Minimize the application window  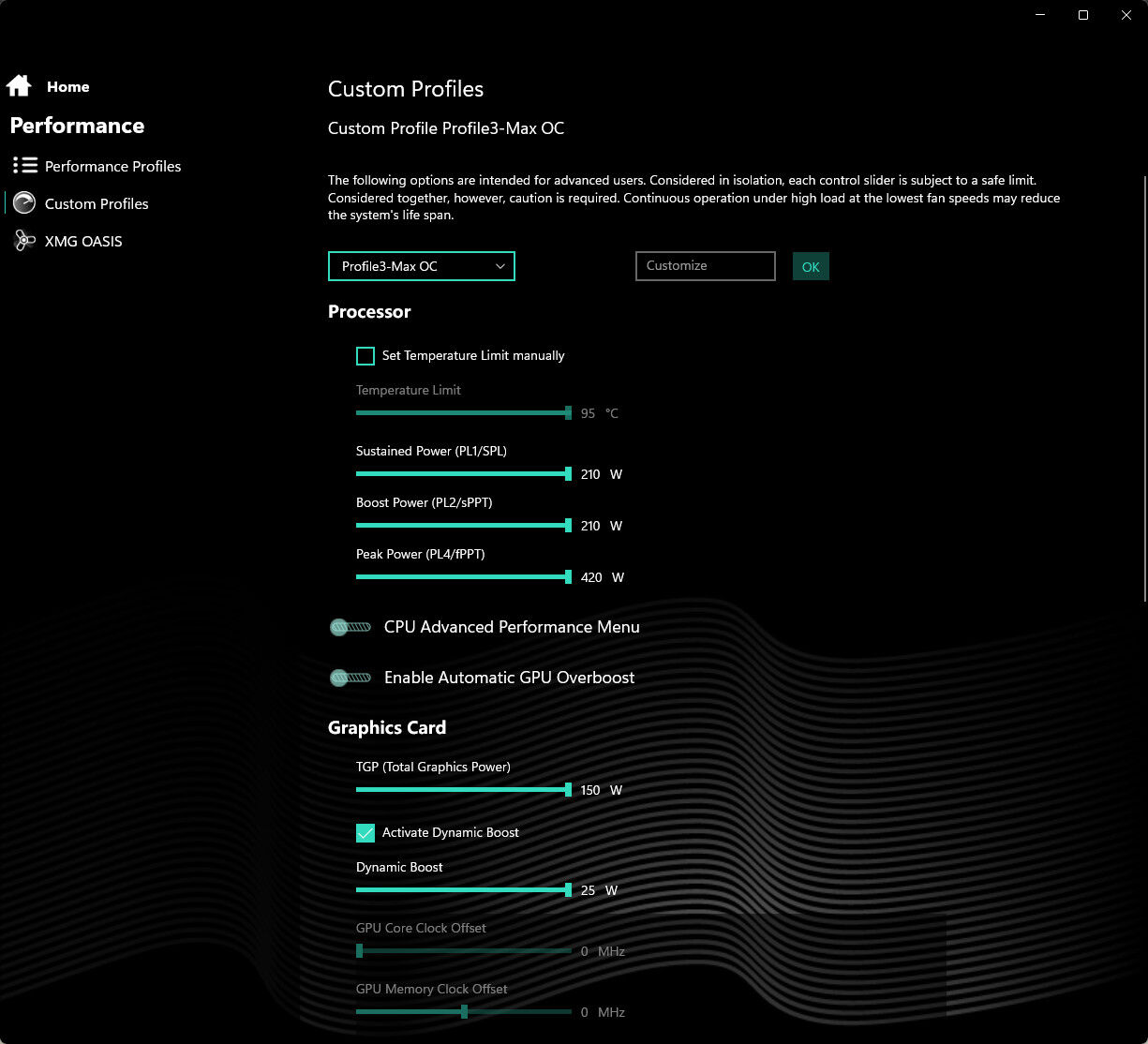1040,15
